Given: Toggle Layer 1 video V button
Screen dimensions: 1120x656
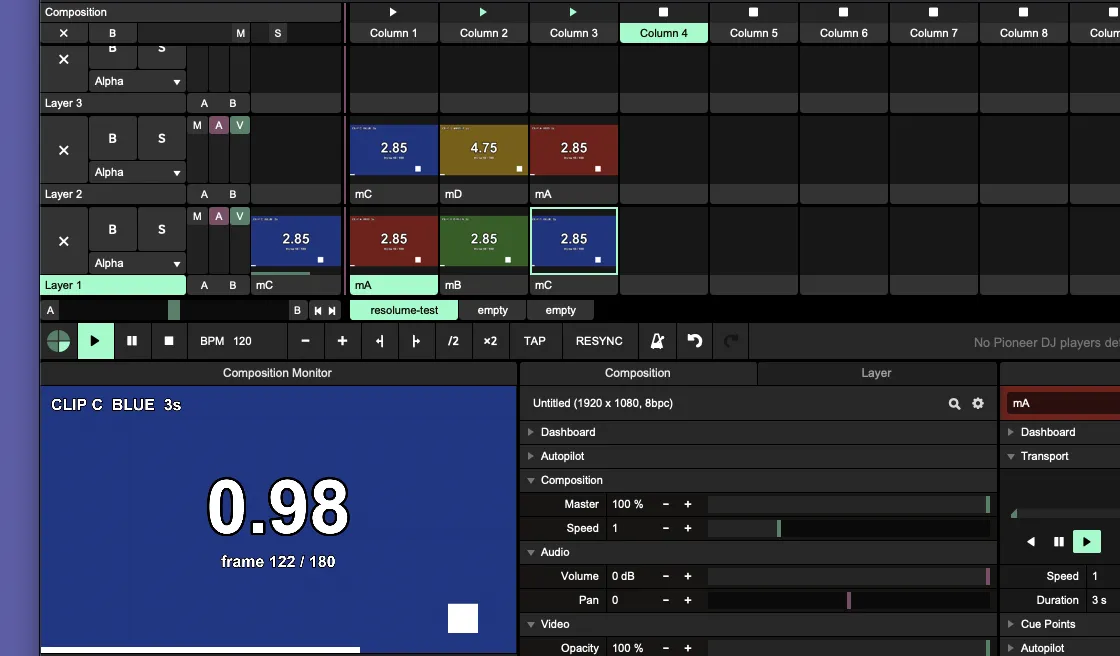Looking at the screenshot, I should coord(240,216).
